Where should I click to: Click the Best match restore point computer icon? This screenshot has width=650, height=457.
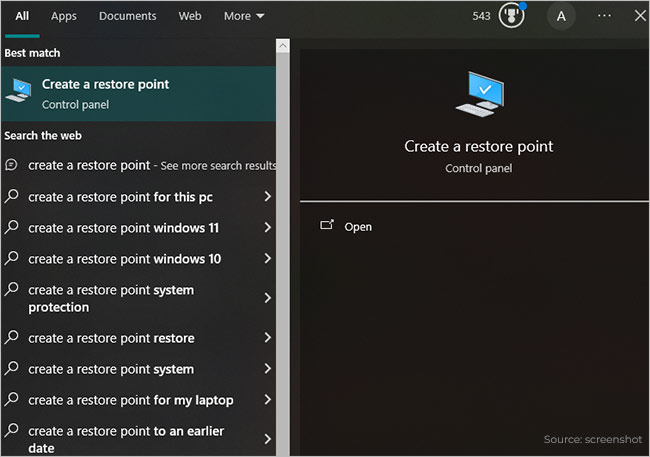pos(18,90)
